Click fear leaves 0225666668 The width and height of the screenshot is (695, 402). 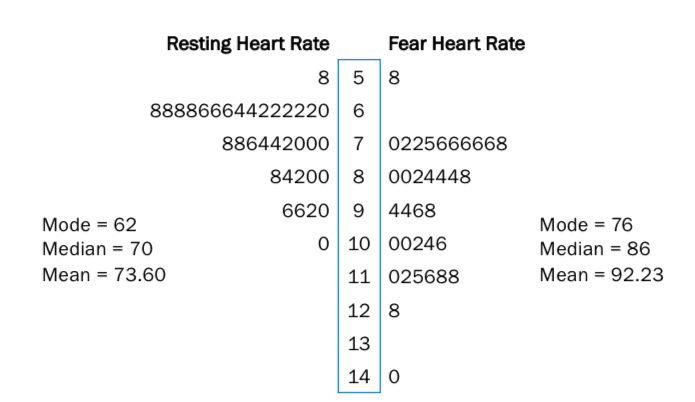coord(448,144)
